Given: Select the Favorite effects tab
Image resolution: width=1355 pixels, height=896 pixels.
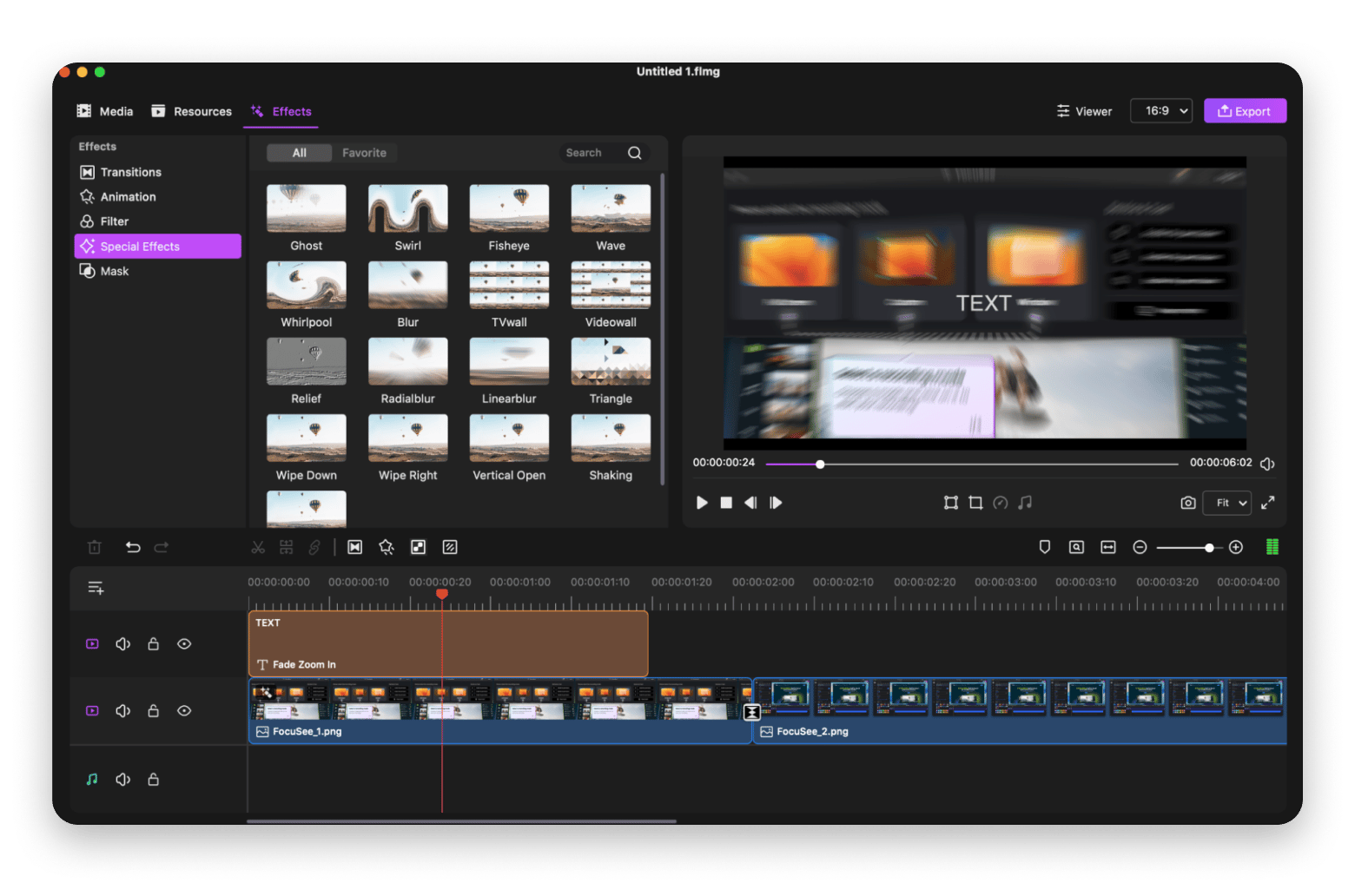Looking at the screenshot, I should pyautogui.click(x=364, y=152).
